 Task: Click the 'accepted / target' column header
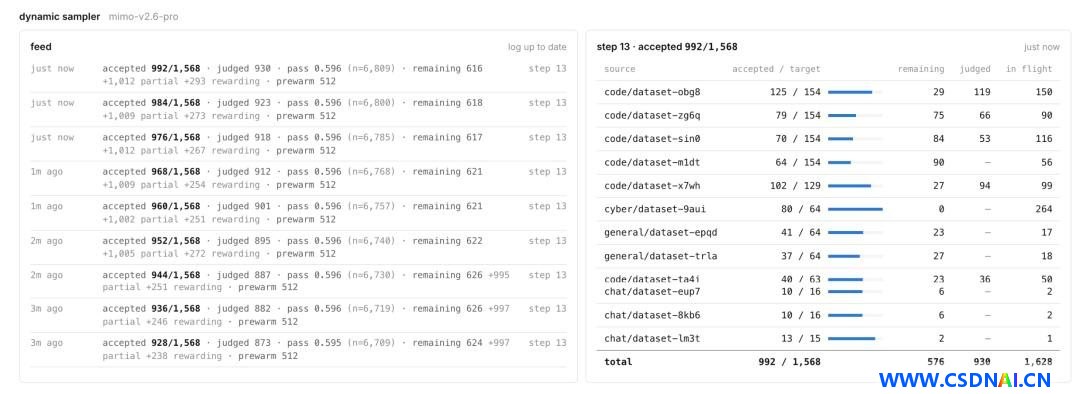coord(776,69)
